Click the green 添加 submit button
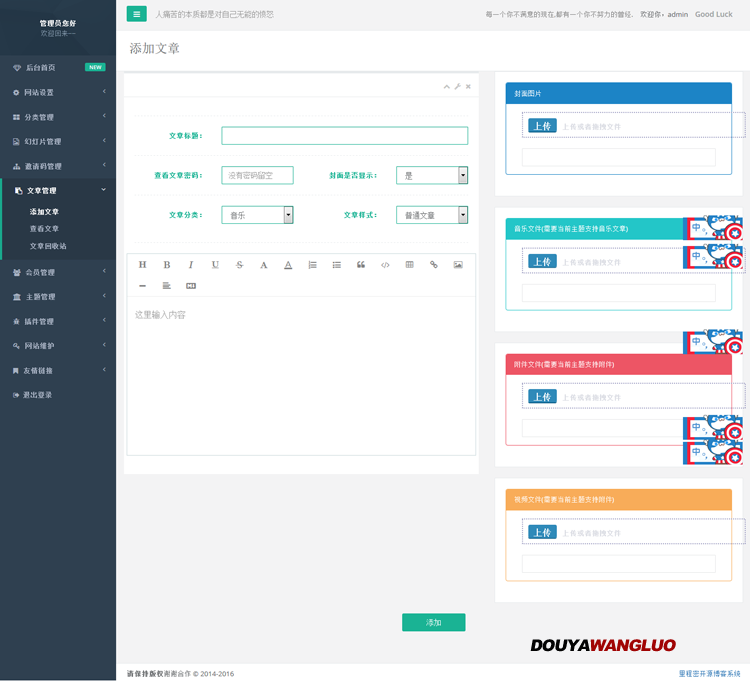 [x=434, y=622]
